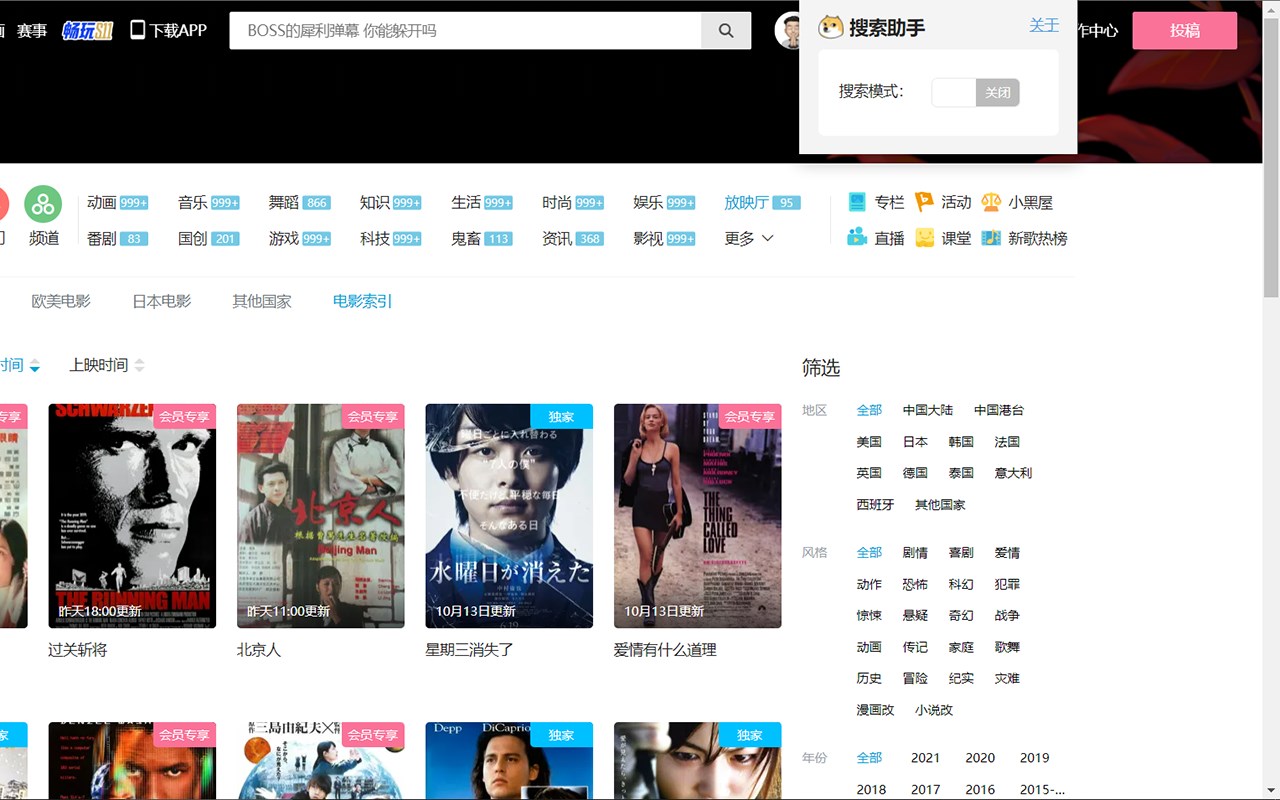
Task: Switch to 其他国家 tab
Action: click(x=262, y=301)
